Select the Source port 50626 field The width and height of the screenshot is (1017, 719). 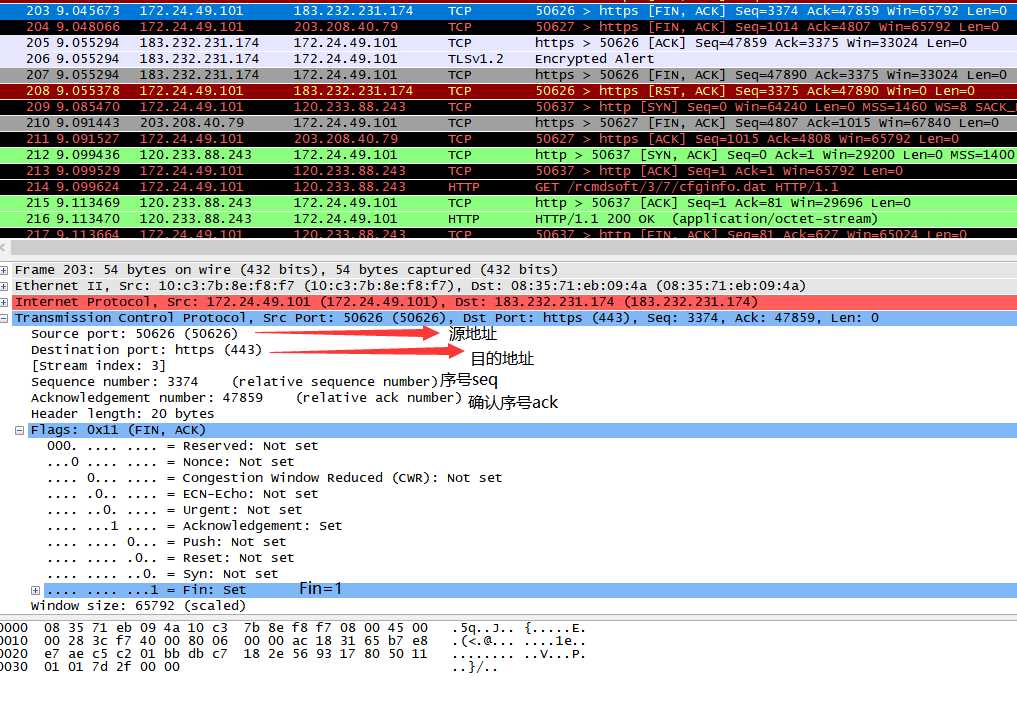click(x=134, y=334)
